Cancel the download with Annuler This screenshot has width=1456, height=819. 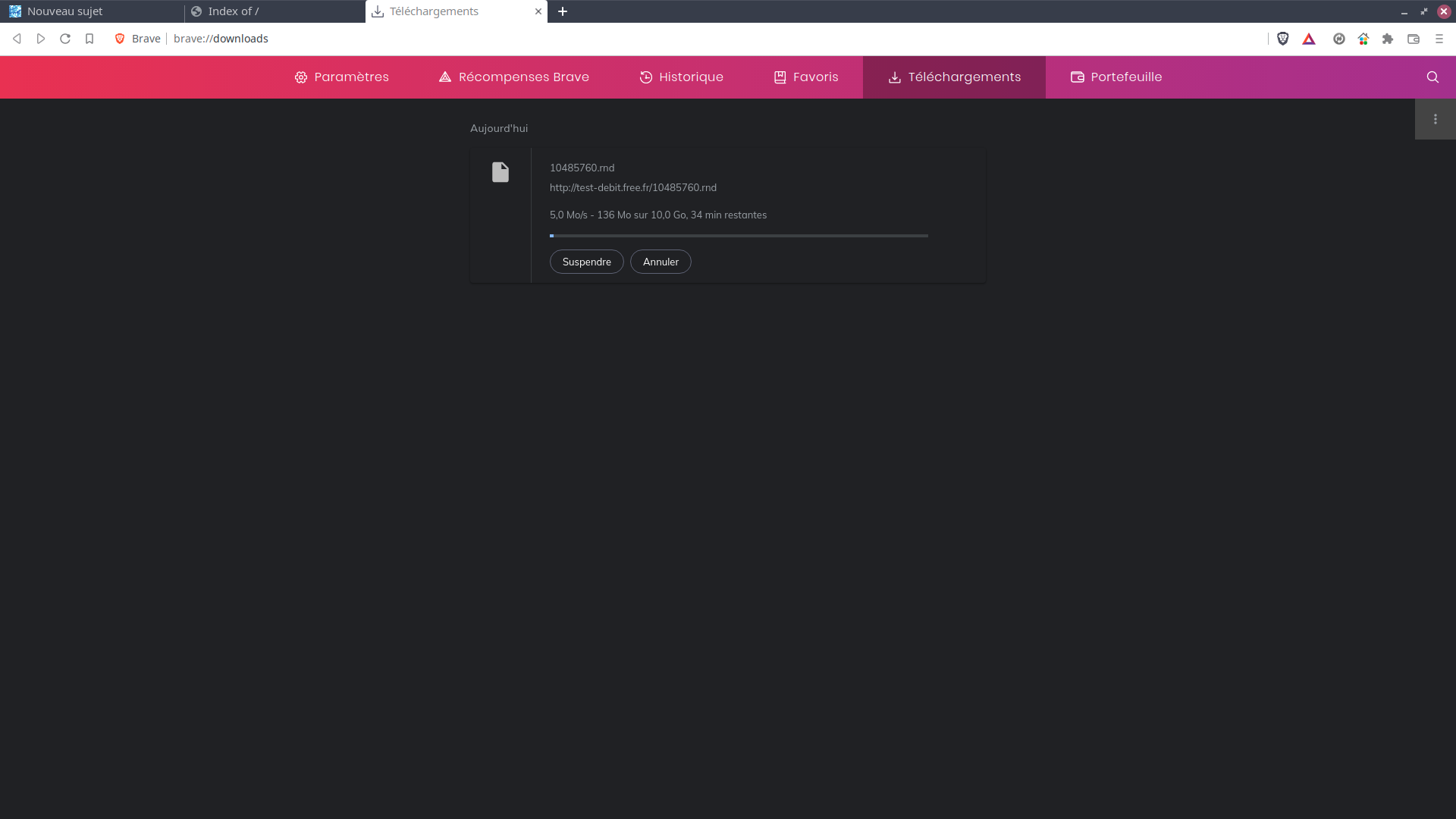[x=661, y=262]
